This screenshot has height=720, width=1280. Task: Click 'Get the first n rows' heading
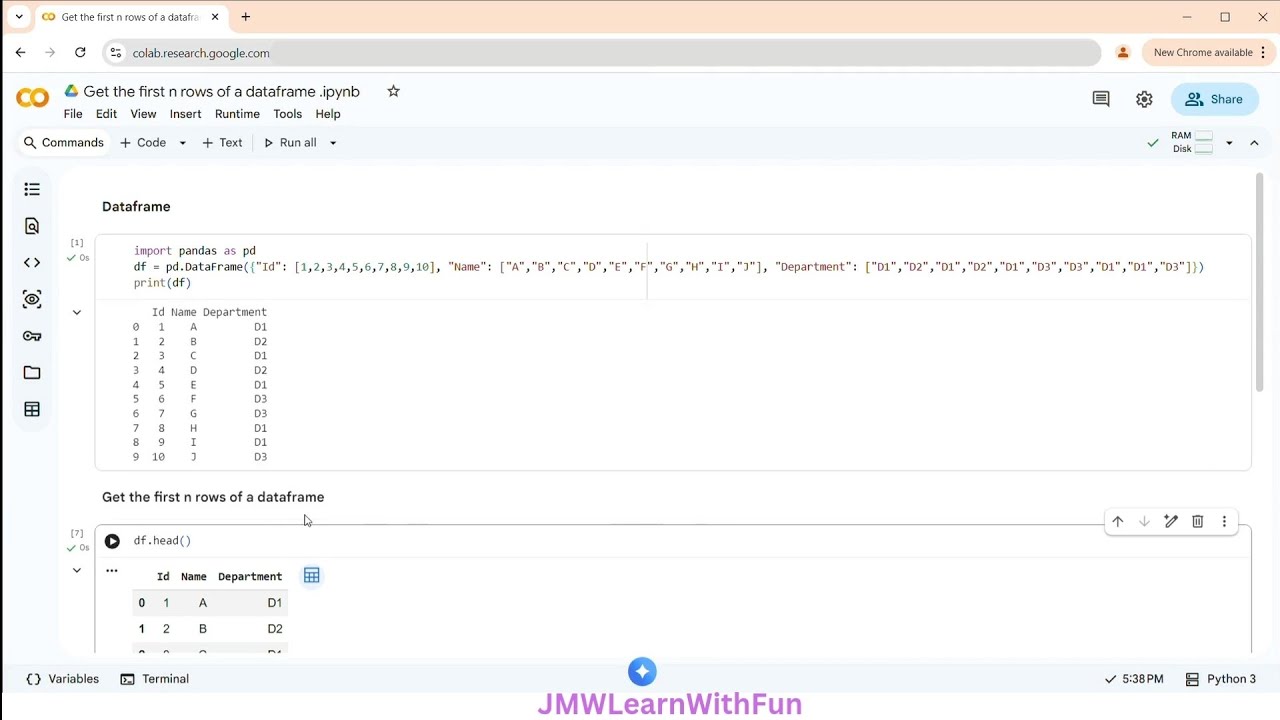tap(213, 497)
